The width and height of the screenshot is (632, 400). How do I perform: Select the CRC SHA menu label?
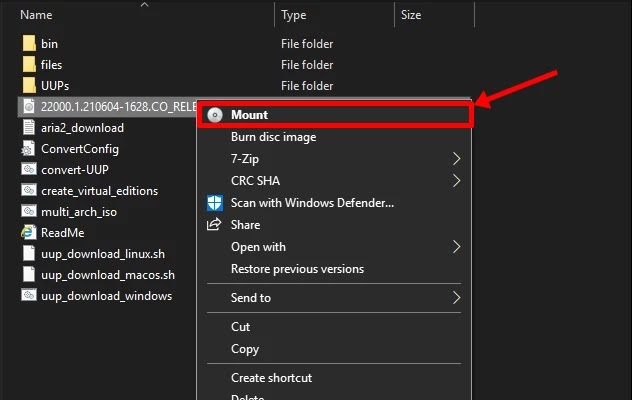255,181
